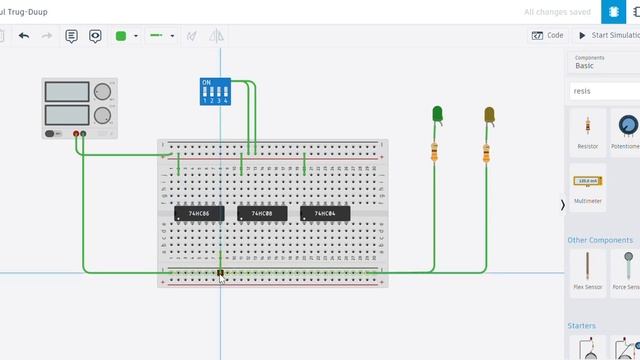
Task: Open the Code editor button
Action: [x=547, y=36]
